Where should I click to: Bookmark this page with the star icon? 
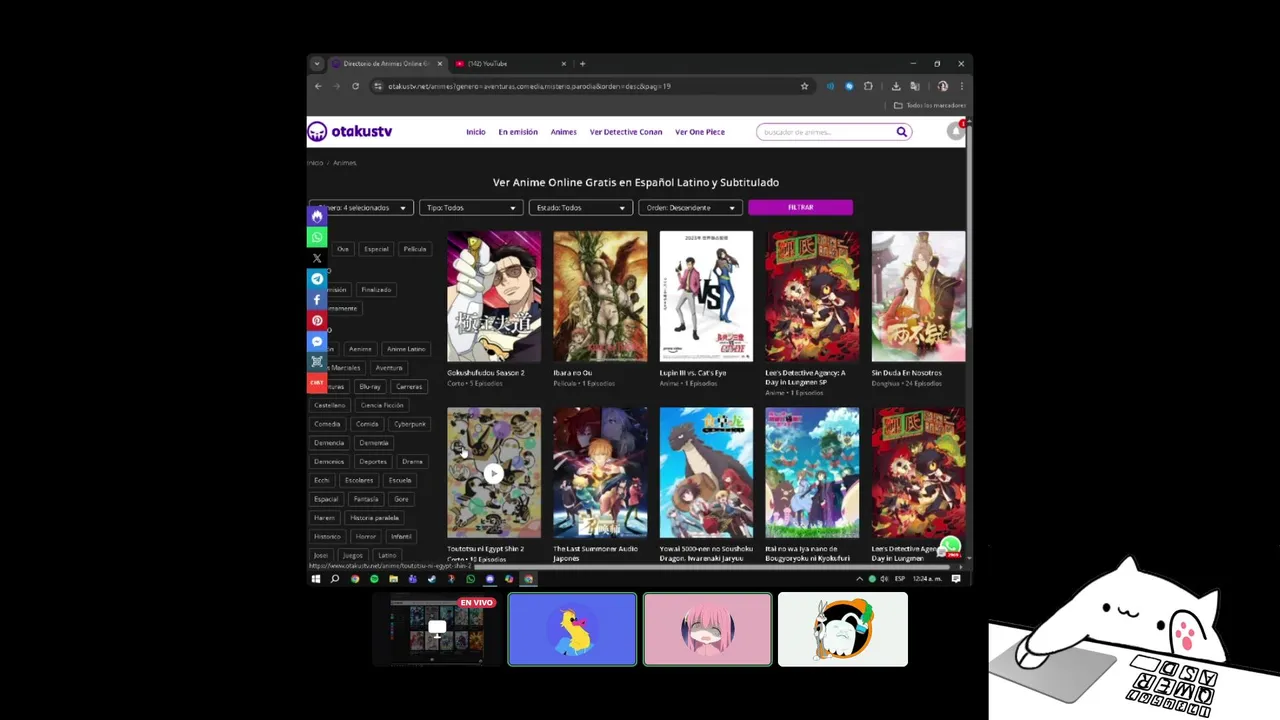804,86
